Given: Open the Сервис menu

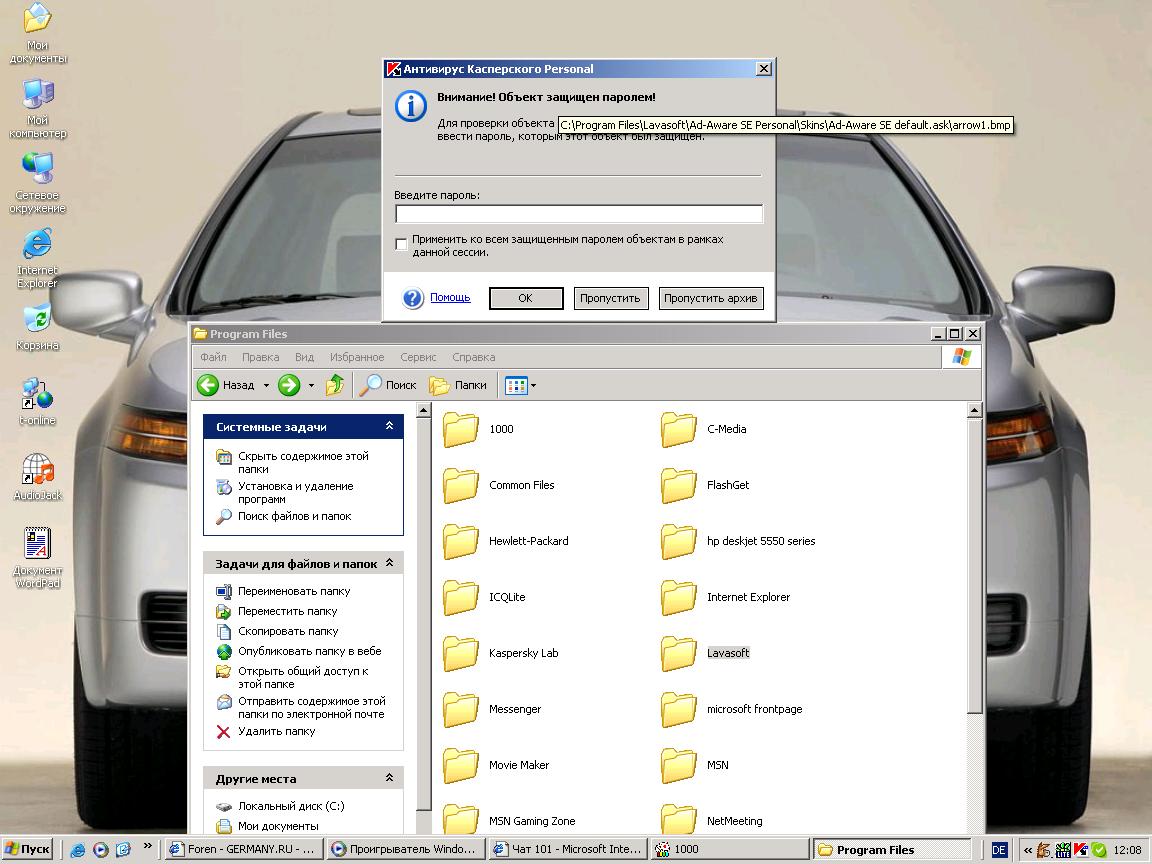Looking at the screenshot, I should 418,358.
